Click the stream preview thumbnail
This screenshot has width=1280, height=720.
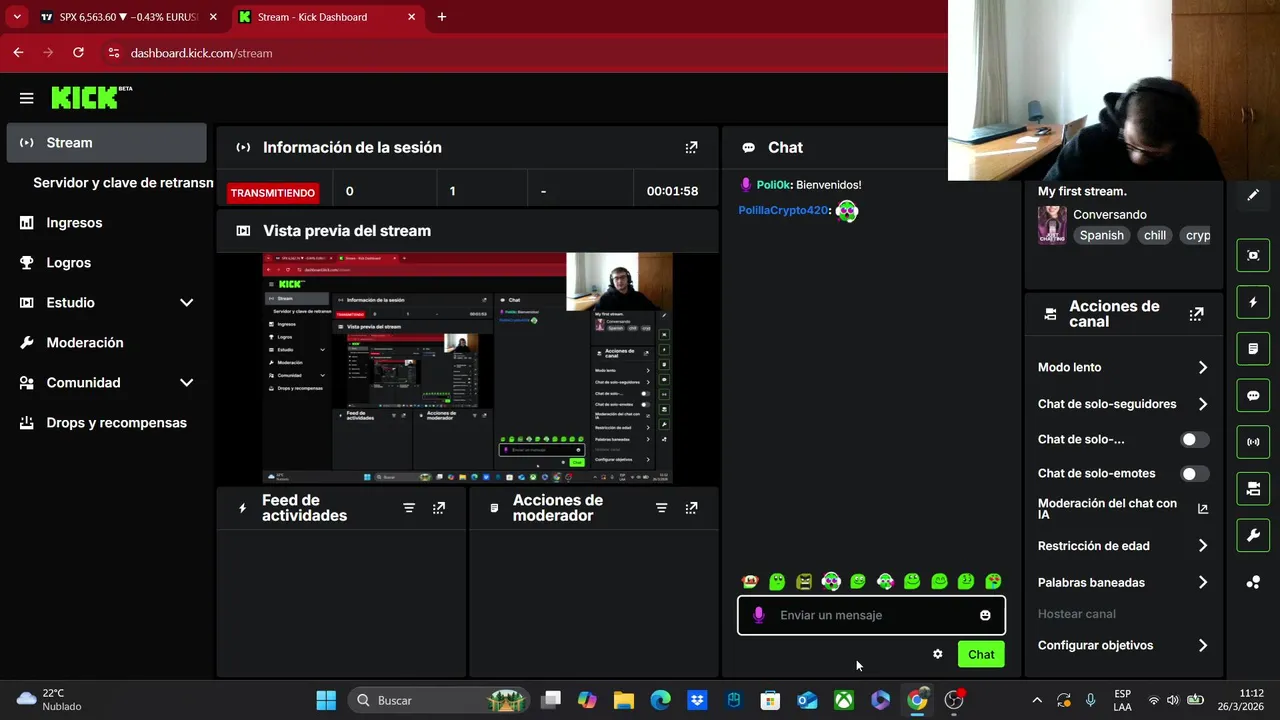click(468, 368)
